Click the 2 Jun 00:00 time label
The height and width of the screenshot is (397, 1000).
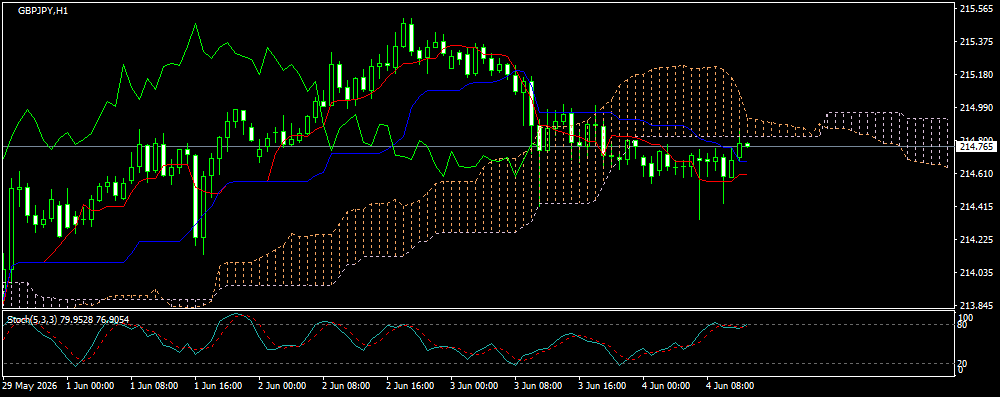point(282,386)
